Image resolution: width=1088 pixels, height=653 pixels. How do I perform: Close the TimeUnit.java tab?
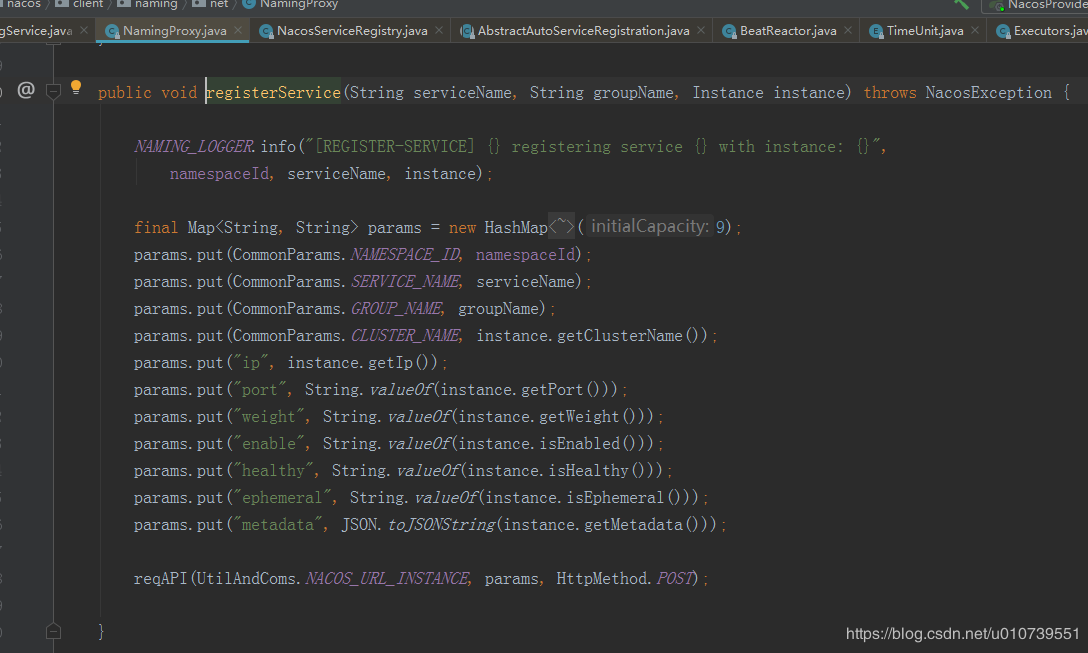(x=975, y=31)
